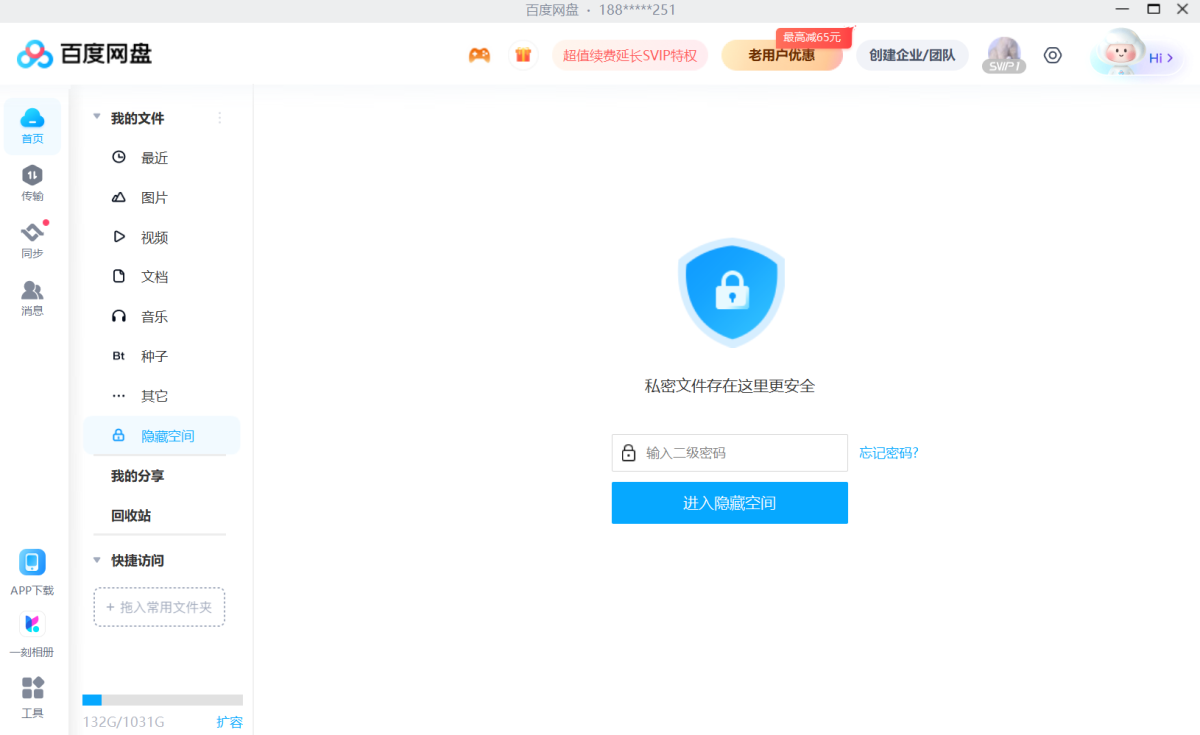
Task: Click the storage usage progress bar
Action: click(162, 700)
